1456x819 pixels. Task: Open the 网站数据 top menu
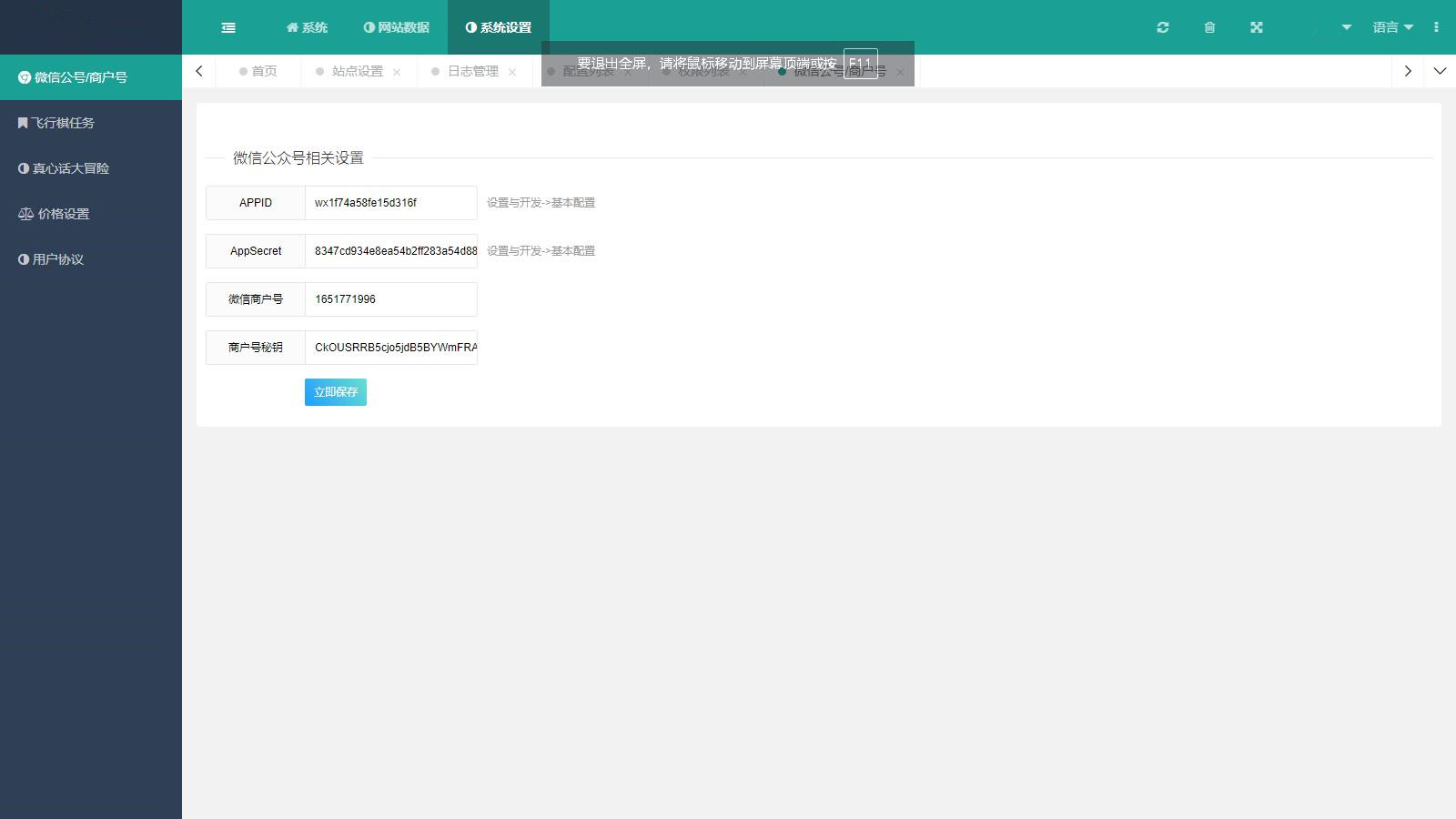[x=396, y=27]
